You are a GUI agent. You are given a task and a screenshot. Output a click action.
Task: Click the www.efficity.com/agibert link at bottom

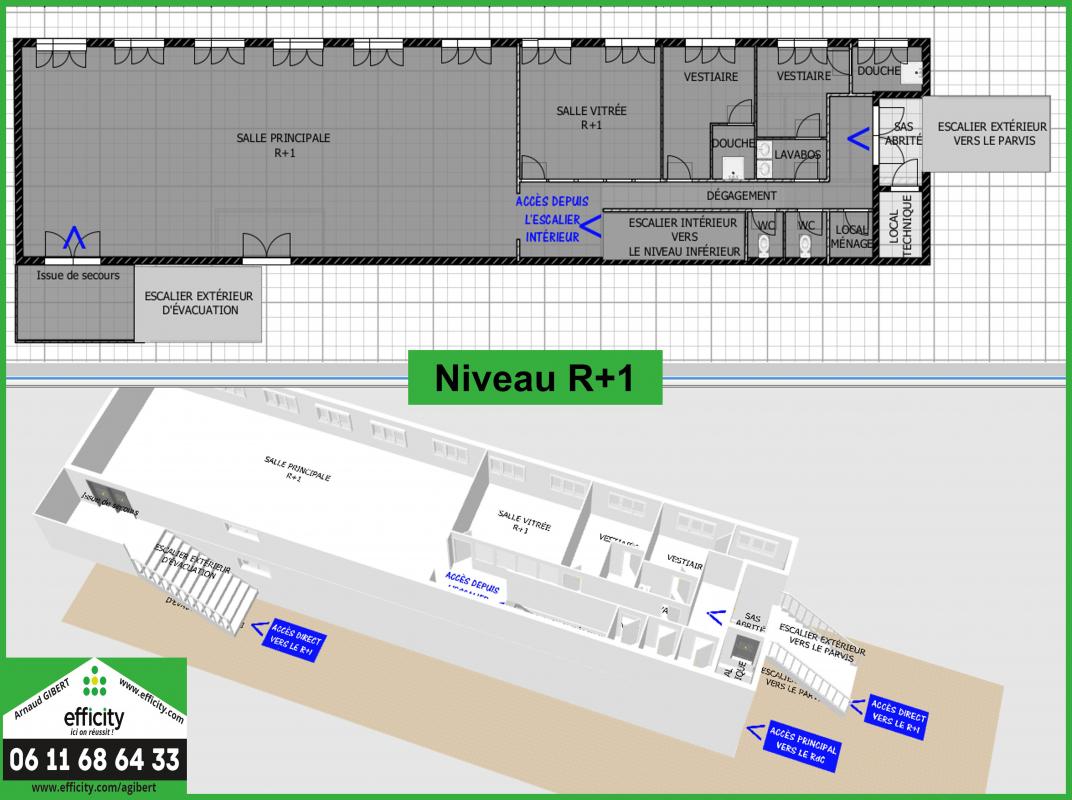click(x=94, y=788)
